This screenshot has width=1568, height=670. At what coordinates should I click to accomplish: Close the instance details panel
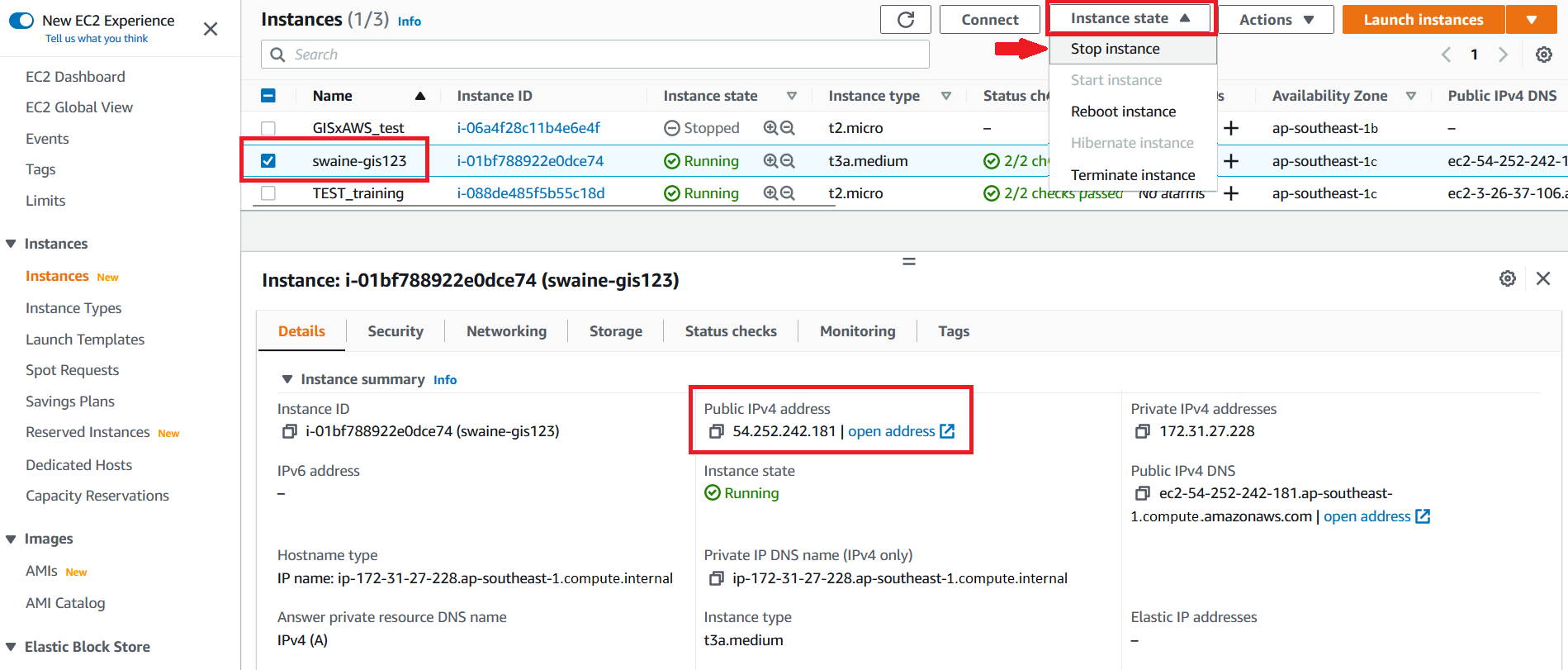click(1543, 278)
